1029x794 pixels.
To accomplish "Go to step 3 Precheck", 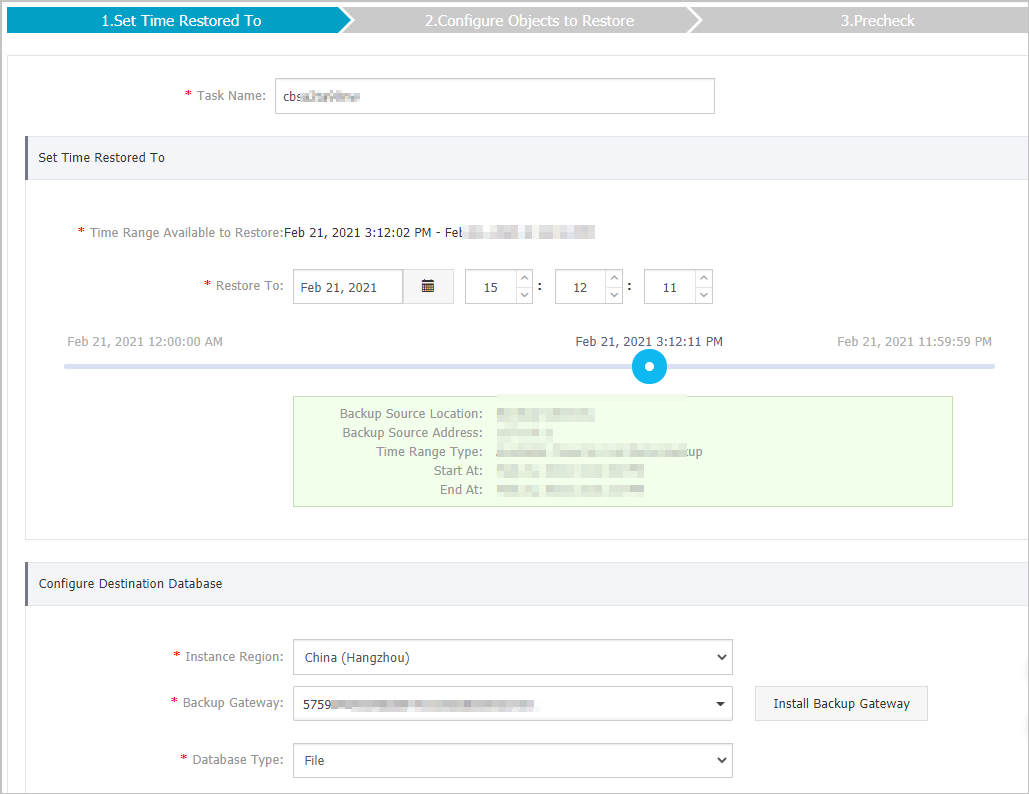I will click(x=877, y=20).
